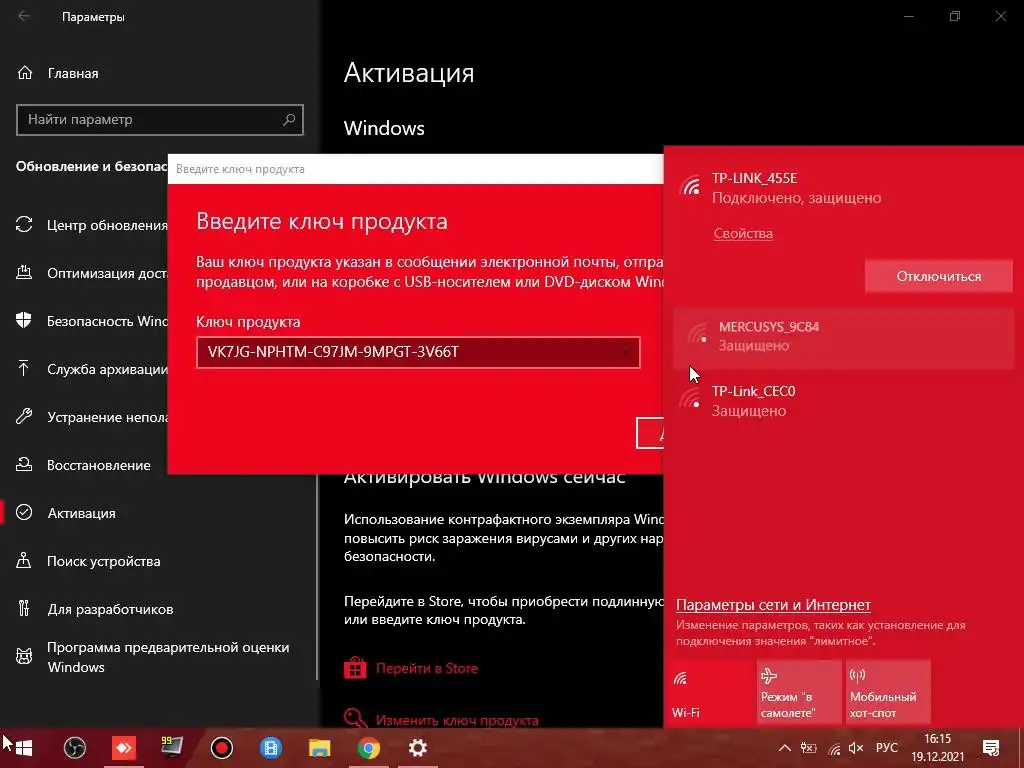The height and width of the screenshot is (768, 1024).
Task: Click the Найти параметр search field
Action: [159, 120]
